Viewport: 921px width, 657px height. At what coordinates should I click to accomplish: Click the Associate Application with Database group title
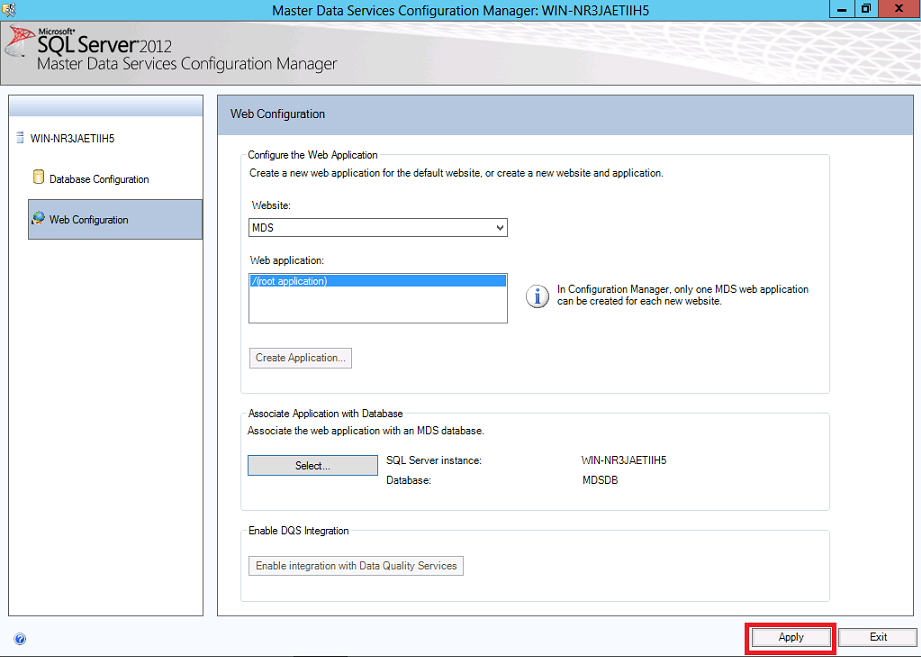(325, 413)
